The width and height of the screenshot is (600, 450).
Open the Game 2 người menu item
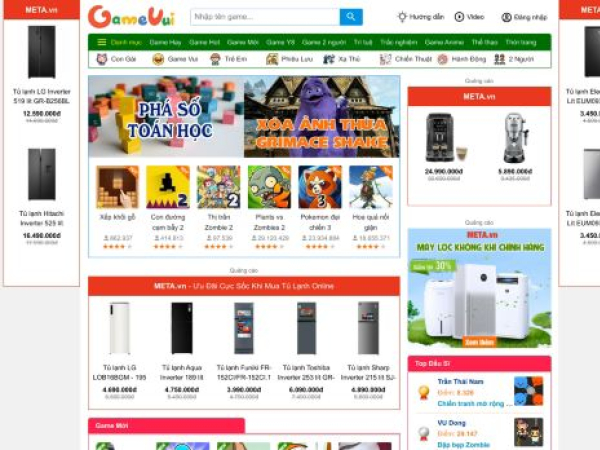[x=324, y=42]
